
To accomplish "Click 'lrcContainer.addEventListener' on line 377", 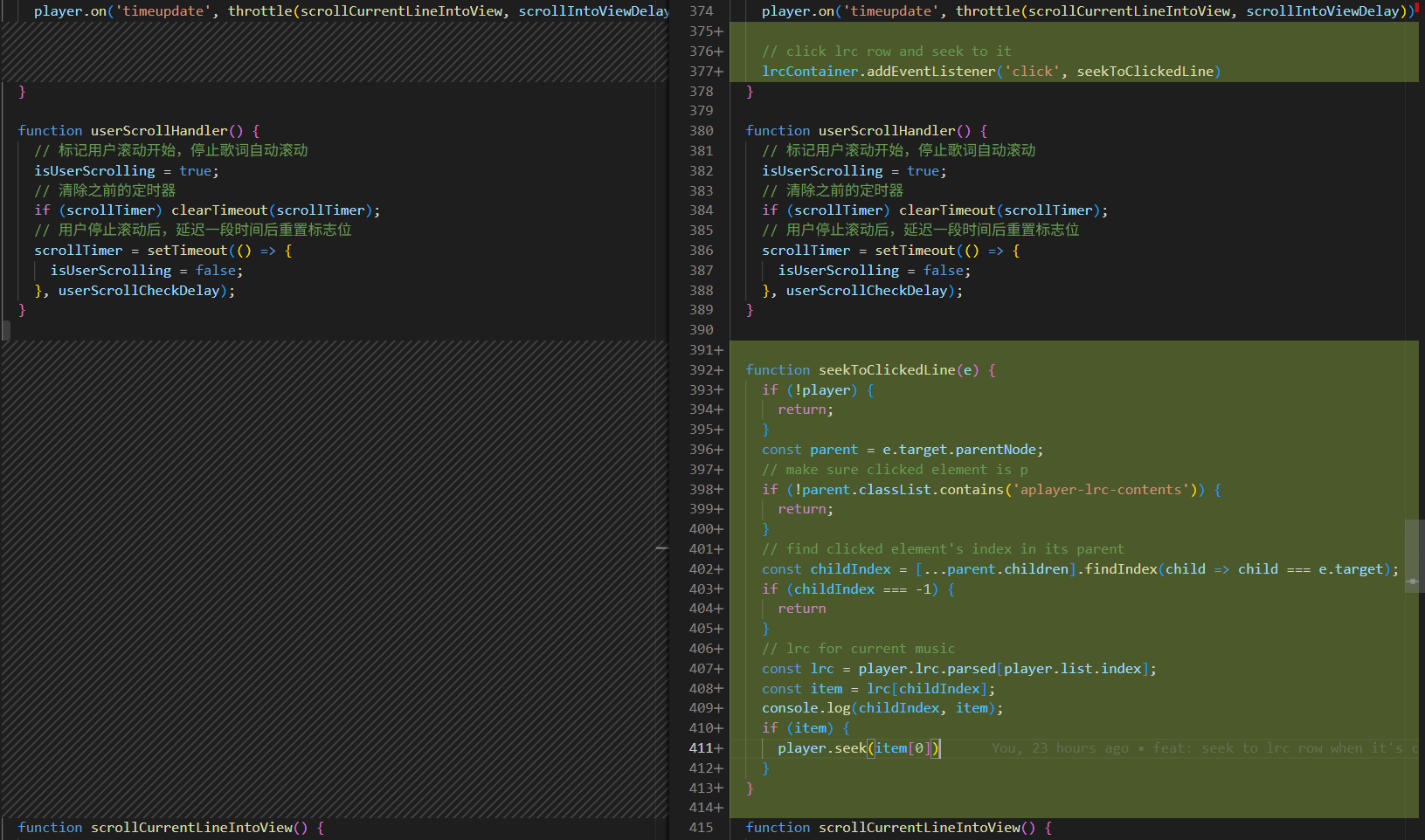I will tap(878, 72).
